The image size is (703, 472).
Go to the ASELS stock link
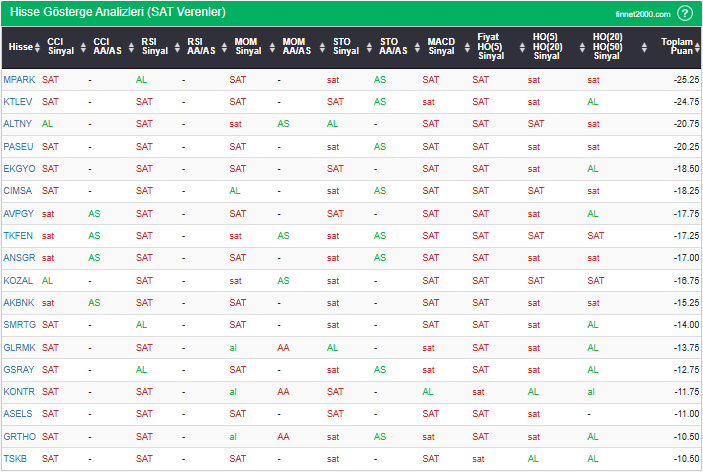(x=18, y=414)
